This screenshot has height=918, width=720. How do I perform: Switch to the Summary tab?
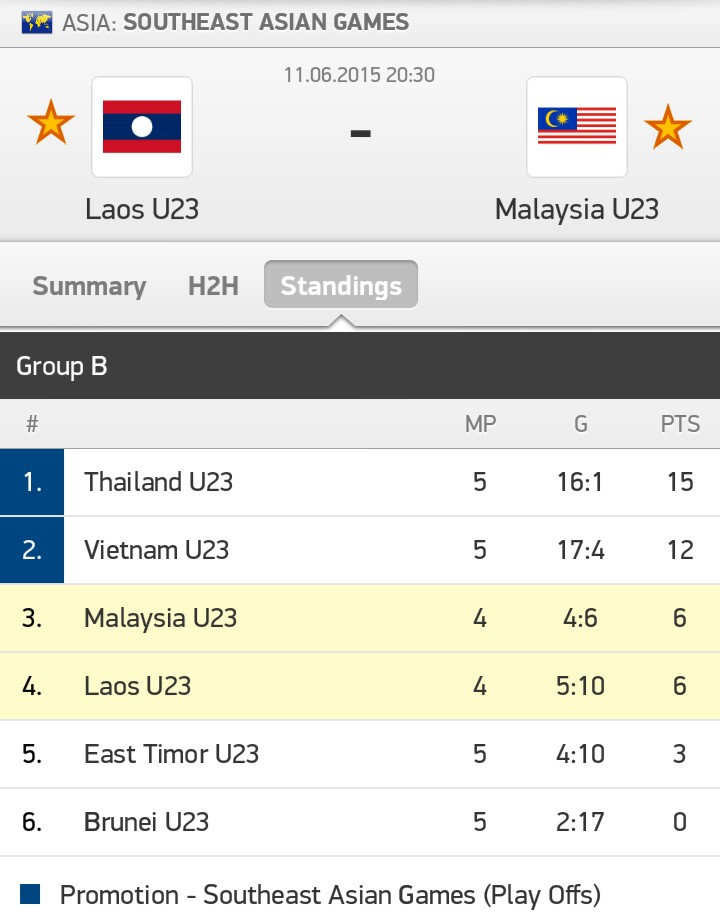tap(89, 286)
